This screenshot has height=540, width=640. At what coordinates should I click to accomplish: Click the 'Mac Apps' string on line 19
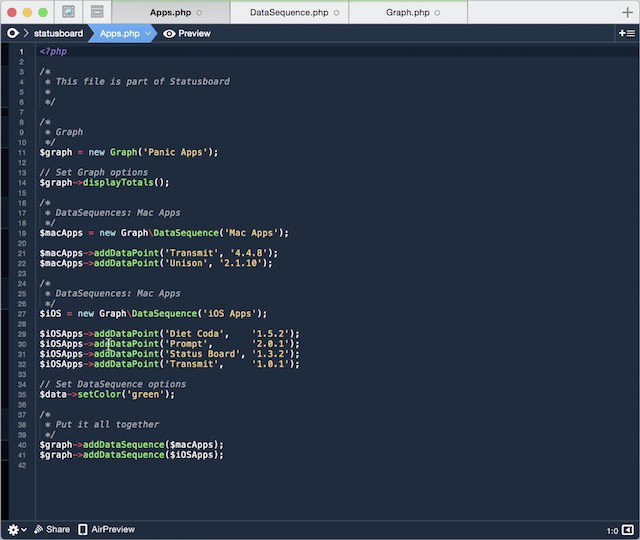tap(251, 233)
